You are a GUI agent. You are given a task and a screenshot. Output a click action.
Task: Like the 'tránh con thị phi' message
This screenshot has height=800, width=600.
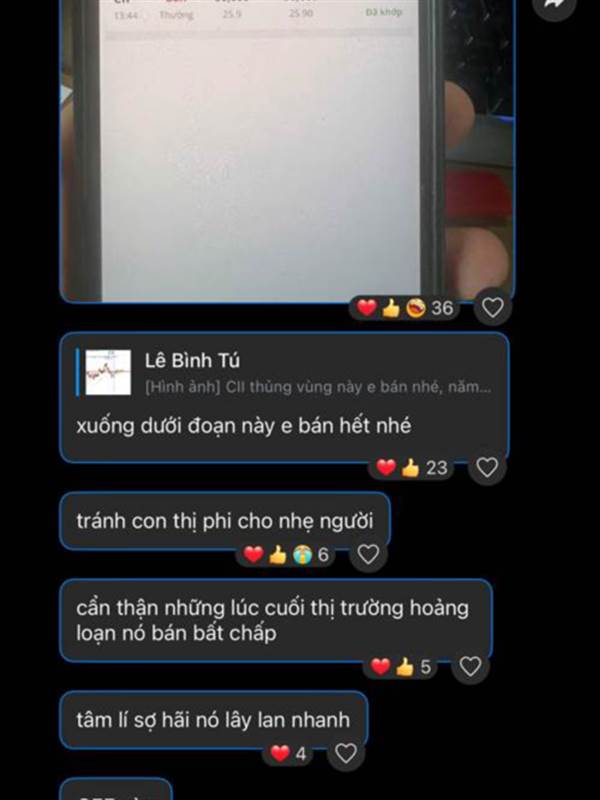pos(368,554)
